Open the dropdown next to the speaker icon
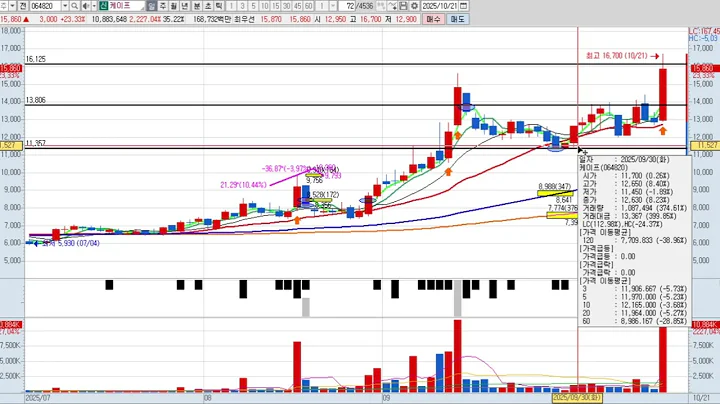 click(x=94, y=6)
